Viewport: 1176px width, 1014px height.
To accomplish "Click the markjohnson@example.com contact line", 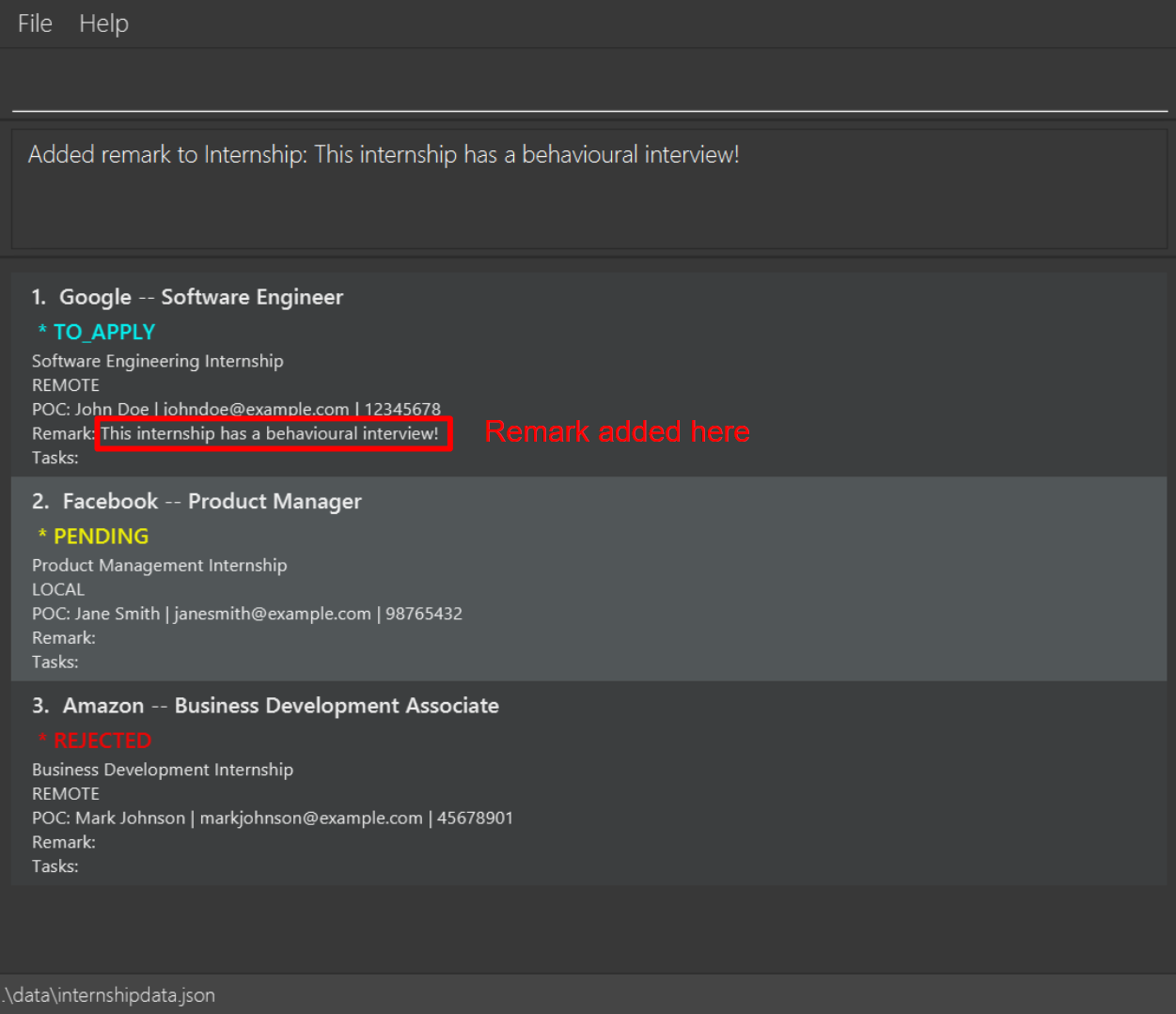I will point(272,818).
